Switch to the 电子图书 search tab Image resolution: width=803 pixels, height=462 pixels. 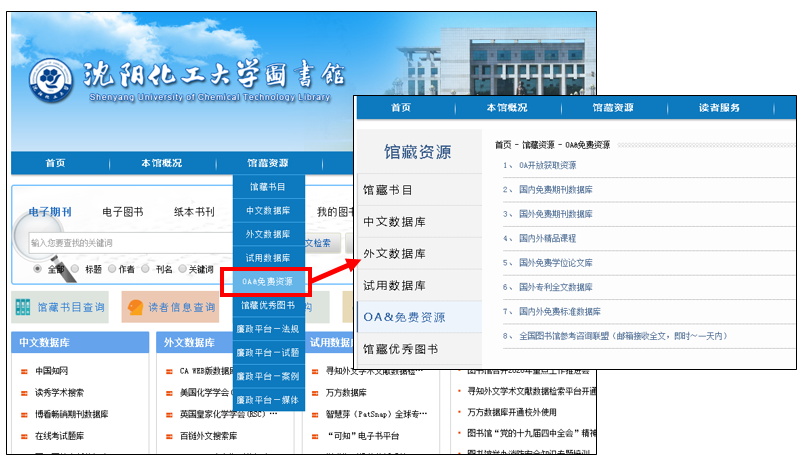point(123,212)
